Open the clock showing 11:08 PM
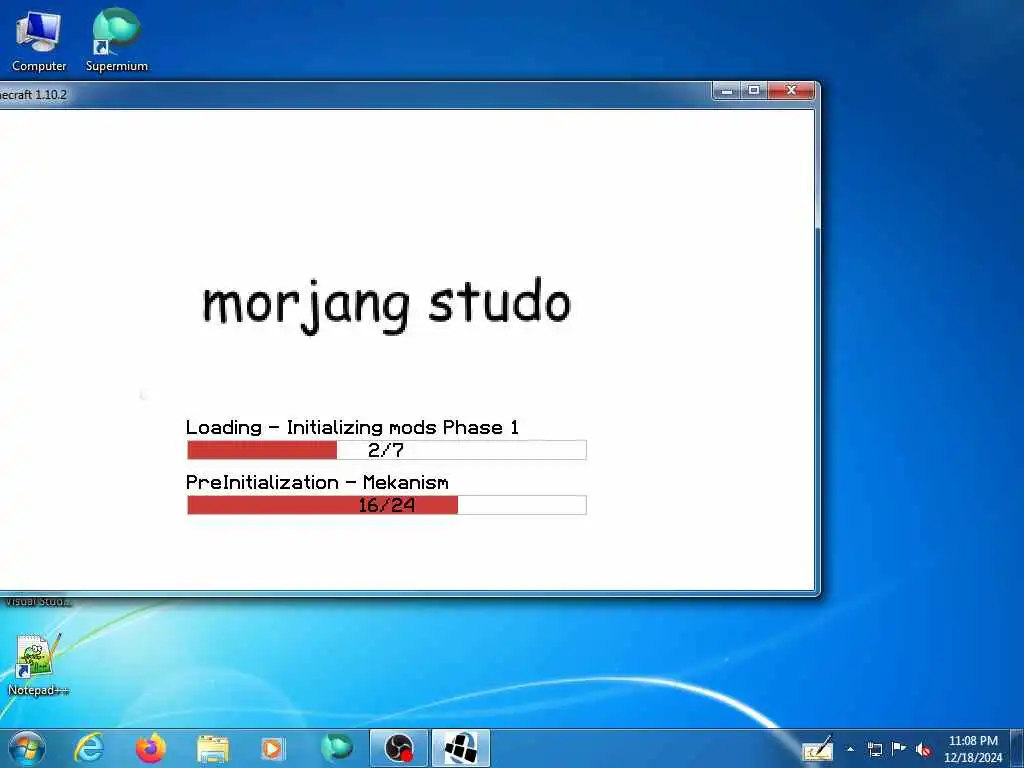Screen dimensions: 1024x768 click(973, 749)
